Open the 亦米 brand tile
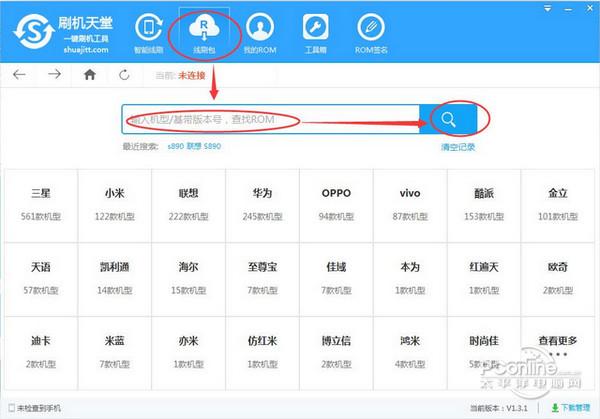Viewport: 600px width, 419px height. (x=189, y=353)
